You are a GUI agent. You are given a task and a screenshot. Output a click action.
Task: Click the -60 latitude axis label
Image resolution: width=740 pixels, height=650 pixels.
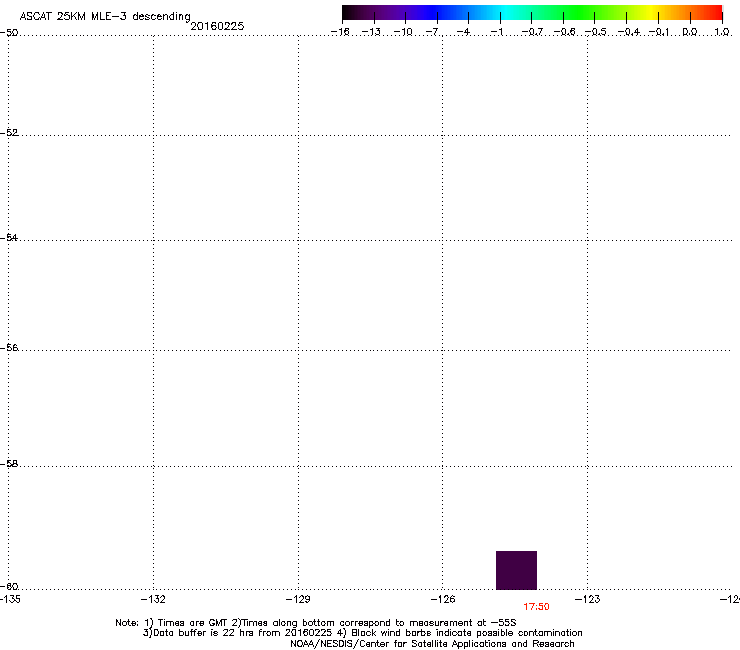[9, 586]
